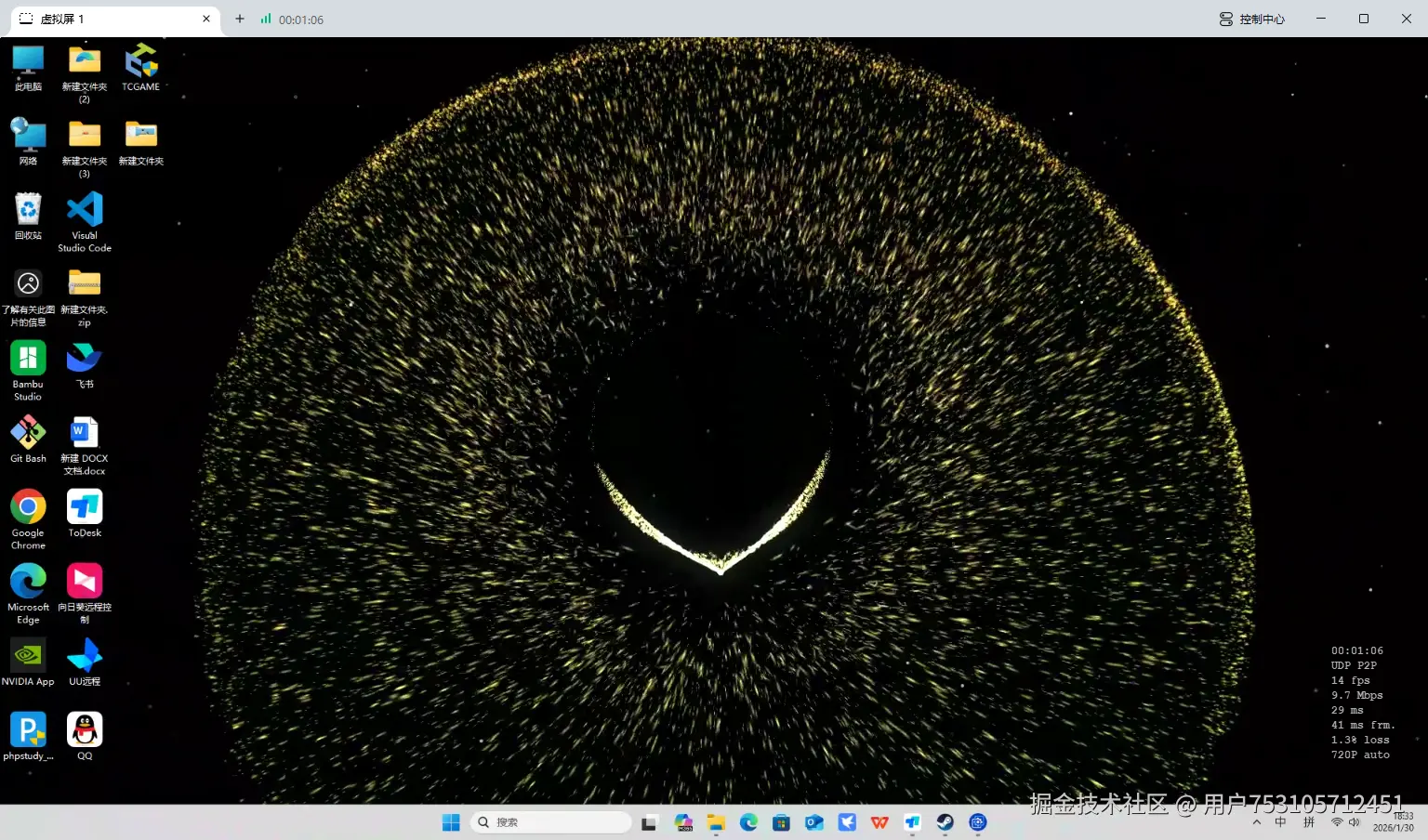Open the 控制中心 control center menu
The height and width of the screenshot is (840, 1428).
point(1251,19)
